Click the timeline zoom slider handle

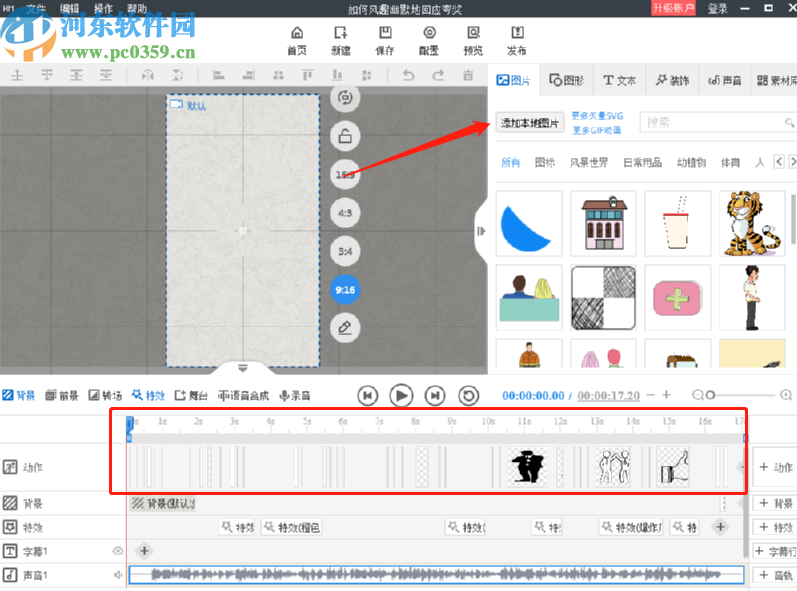tap(711, 395)
